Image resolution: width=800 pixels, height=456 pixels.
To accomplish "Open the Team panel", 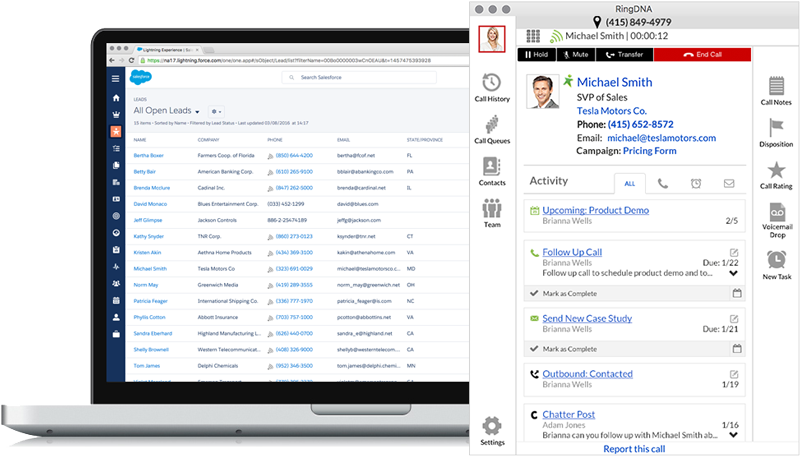I will coord(492,213).
